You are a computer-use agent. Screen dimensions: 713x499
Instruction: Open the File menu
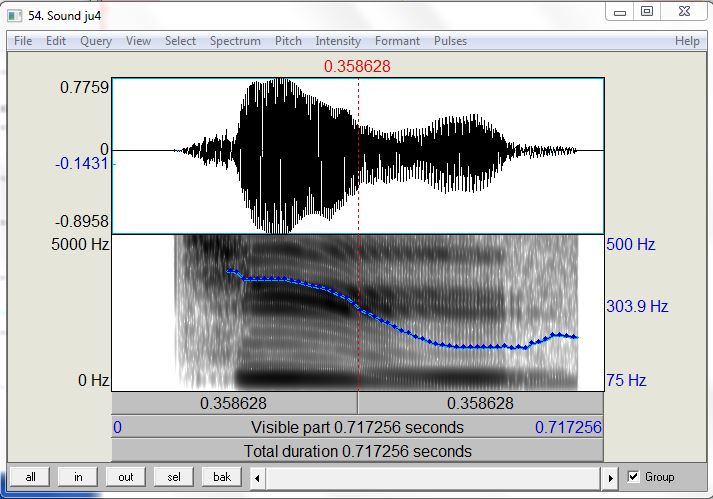click(x=23, y=41)
